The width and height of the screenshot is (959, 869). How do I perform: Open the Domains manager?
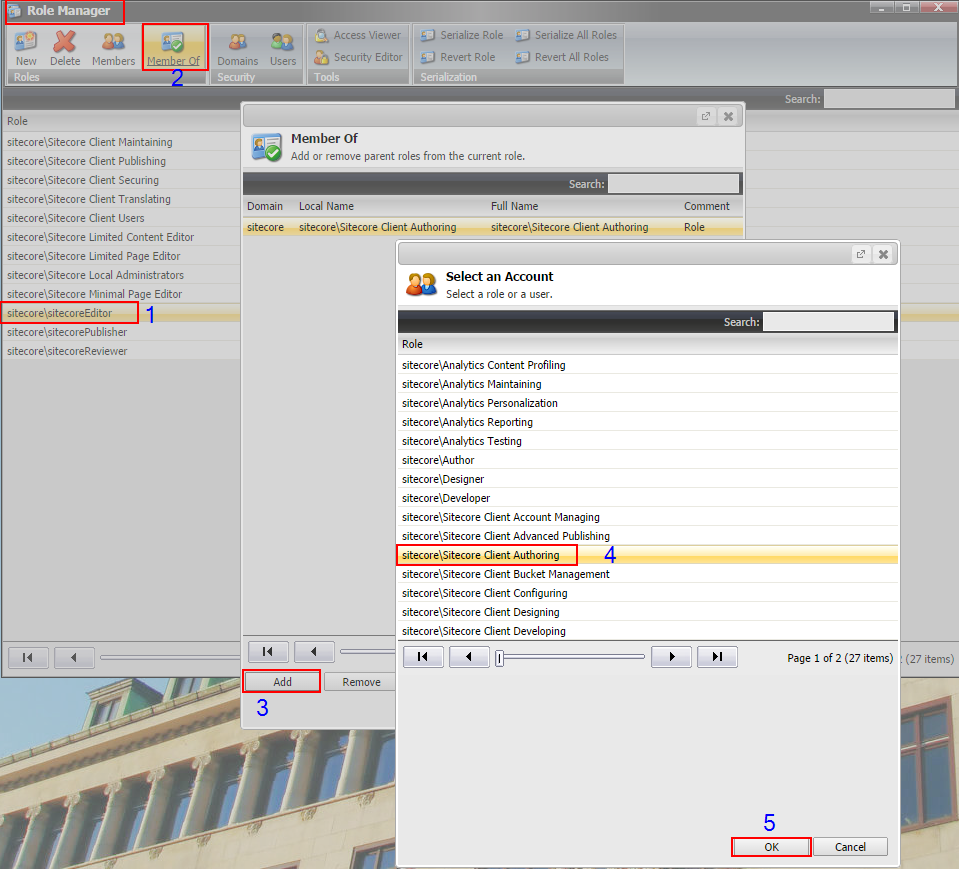pyautogui.click(x=237, y=48)
